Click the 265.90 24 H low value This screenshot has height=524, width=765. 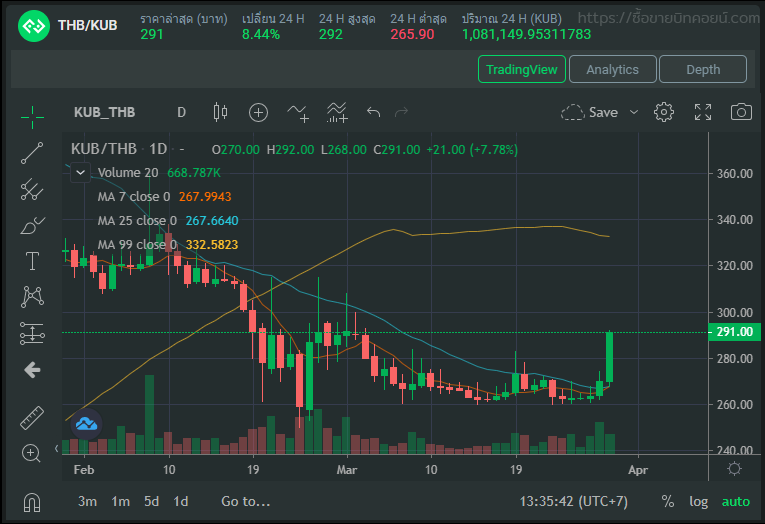click(x=412, y=34)
